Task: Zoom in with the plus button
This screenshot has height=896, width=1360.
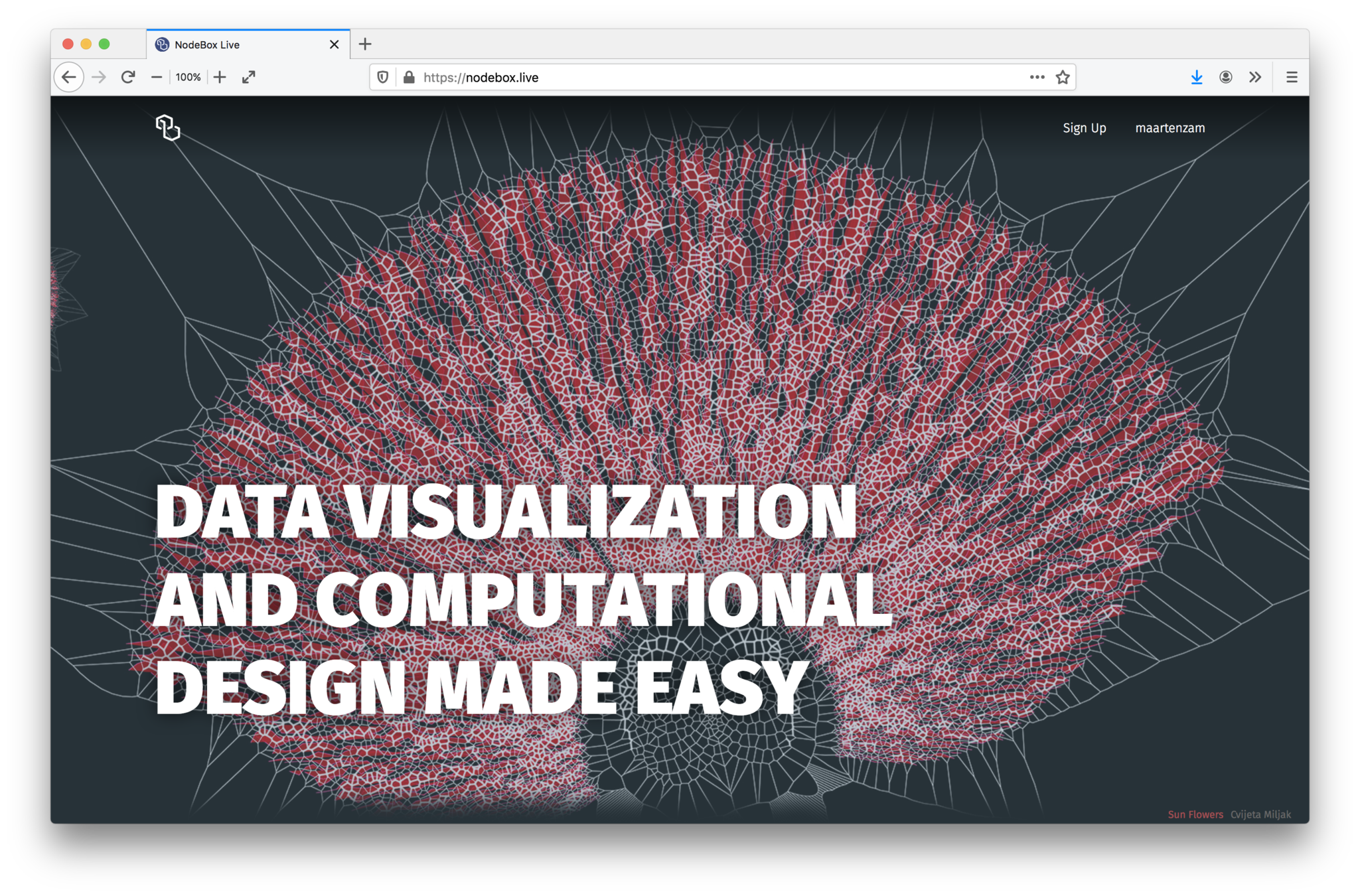Action: click(220, 77)
